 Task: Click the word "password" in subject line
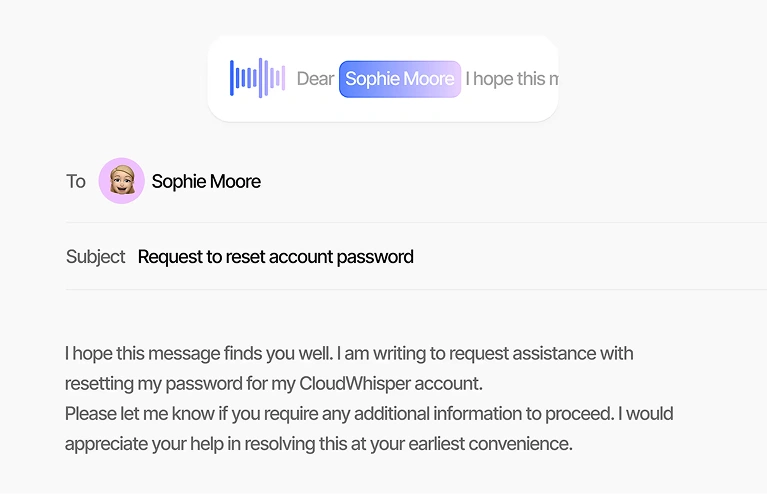[x=375, y=257]
